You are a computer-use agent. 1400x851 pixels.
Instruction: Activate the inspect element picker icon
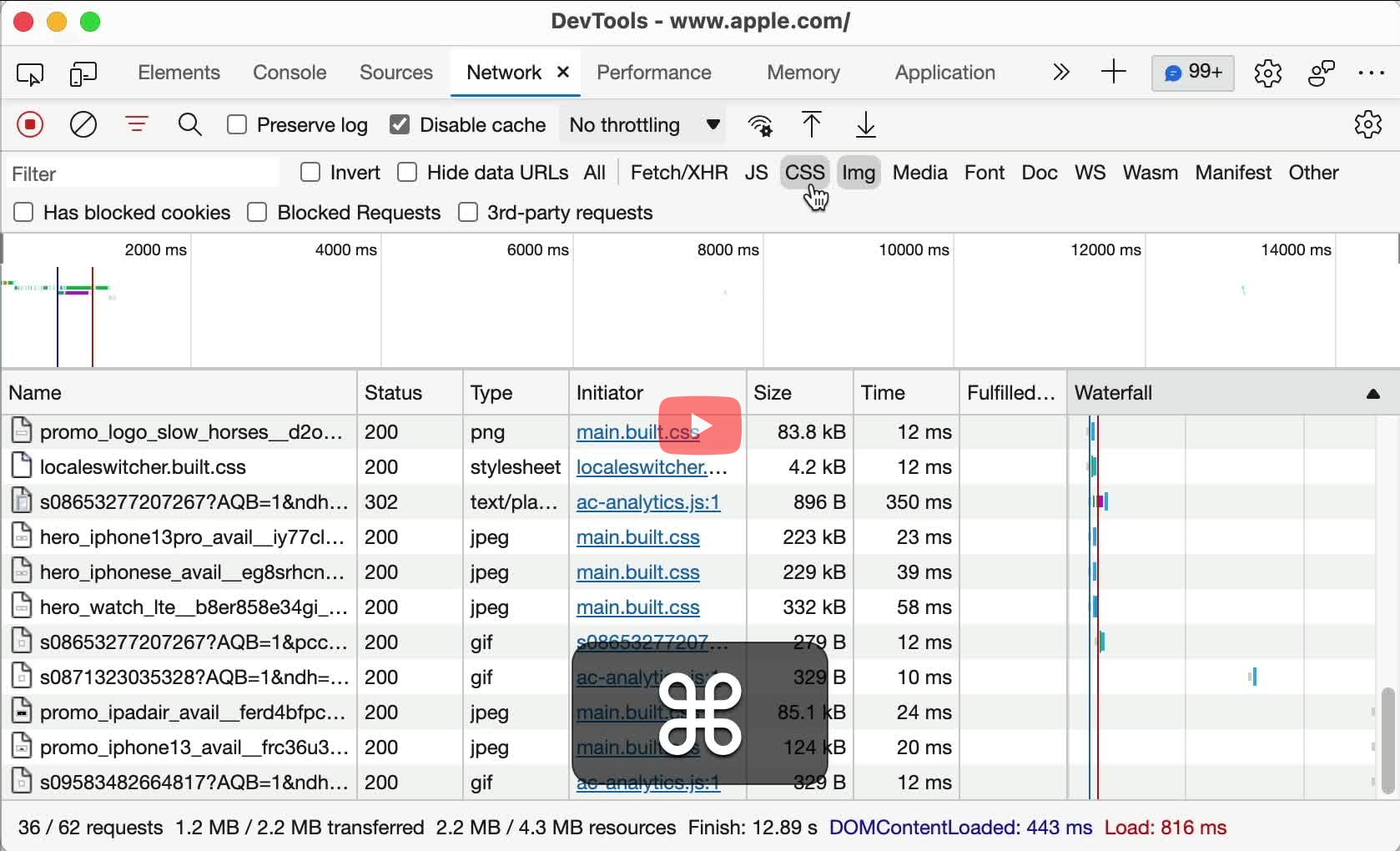(x=30, y=74)
